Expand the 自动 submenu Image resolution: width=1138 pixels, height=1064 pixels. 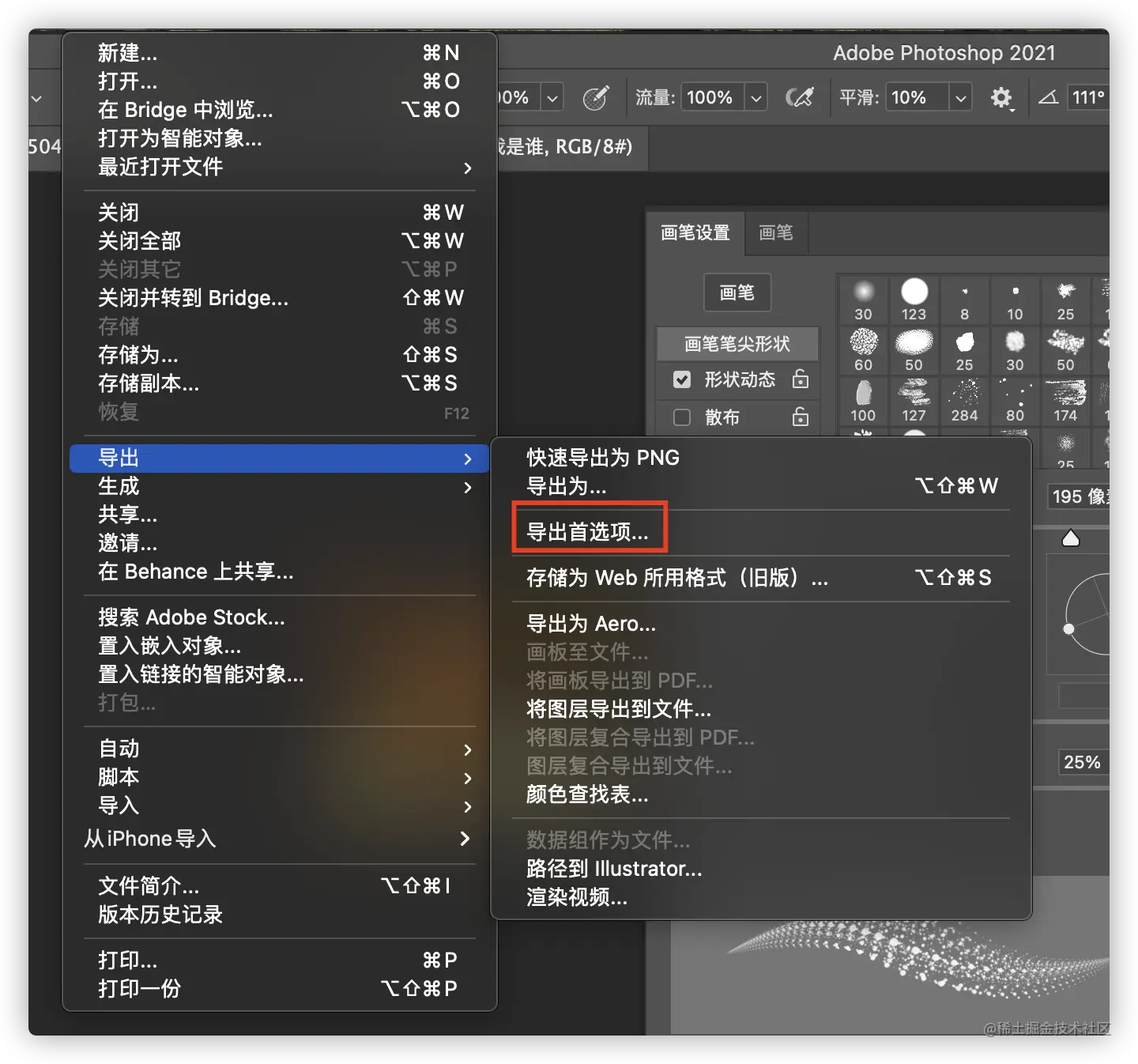279,749
